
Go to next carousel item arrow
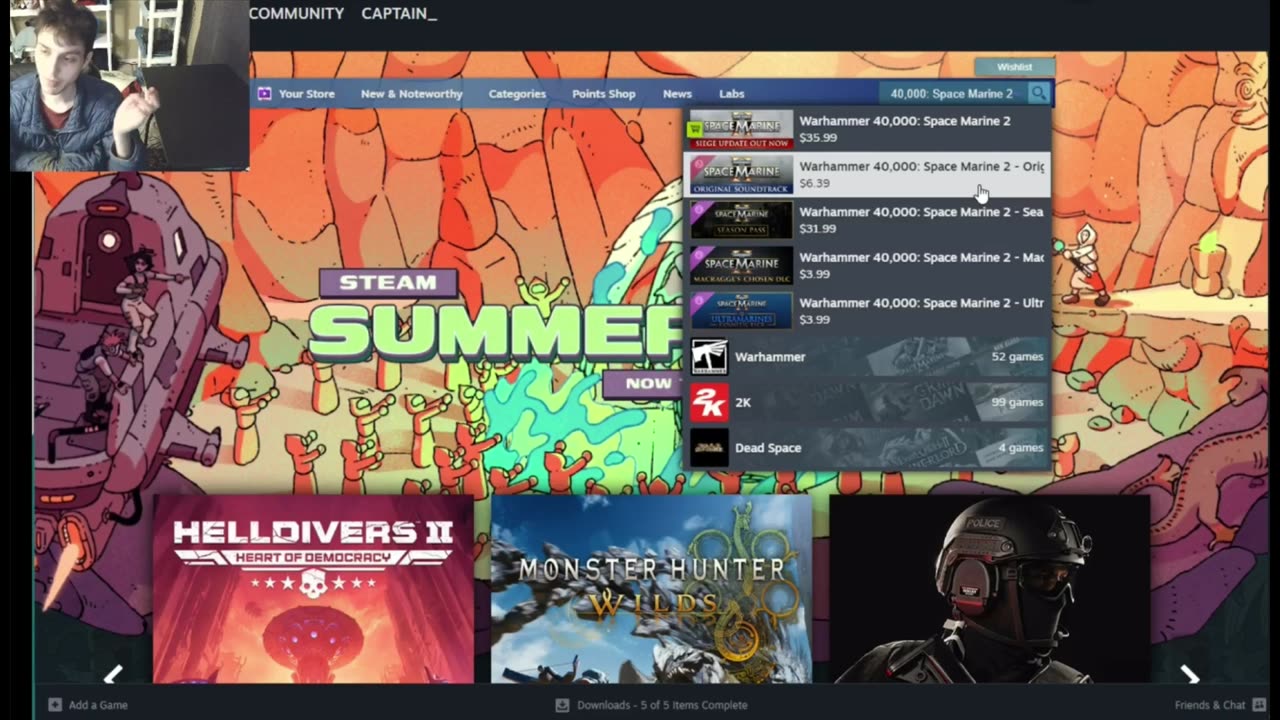point(1189,675)
